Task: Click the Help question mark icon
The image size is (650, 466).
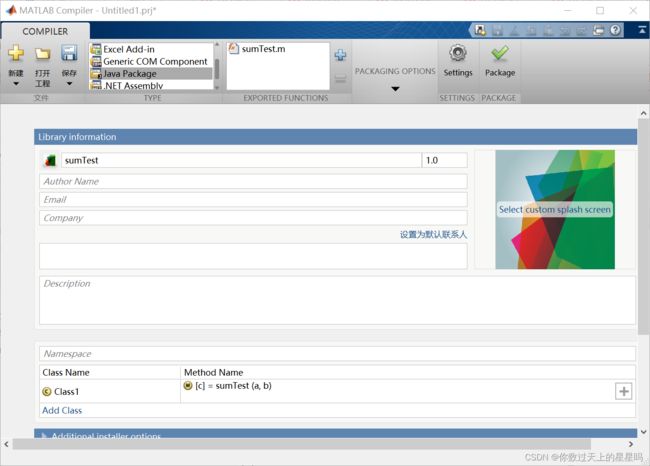Action: pos(615,30)
